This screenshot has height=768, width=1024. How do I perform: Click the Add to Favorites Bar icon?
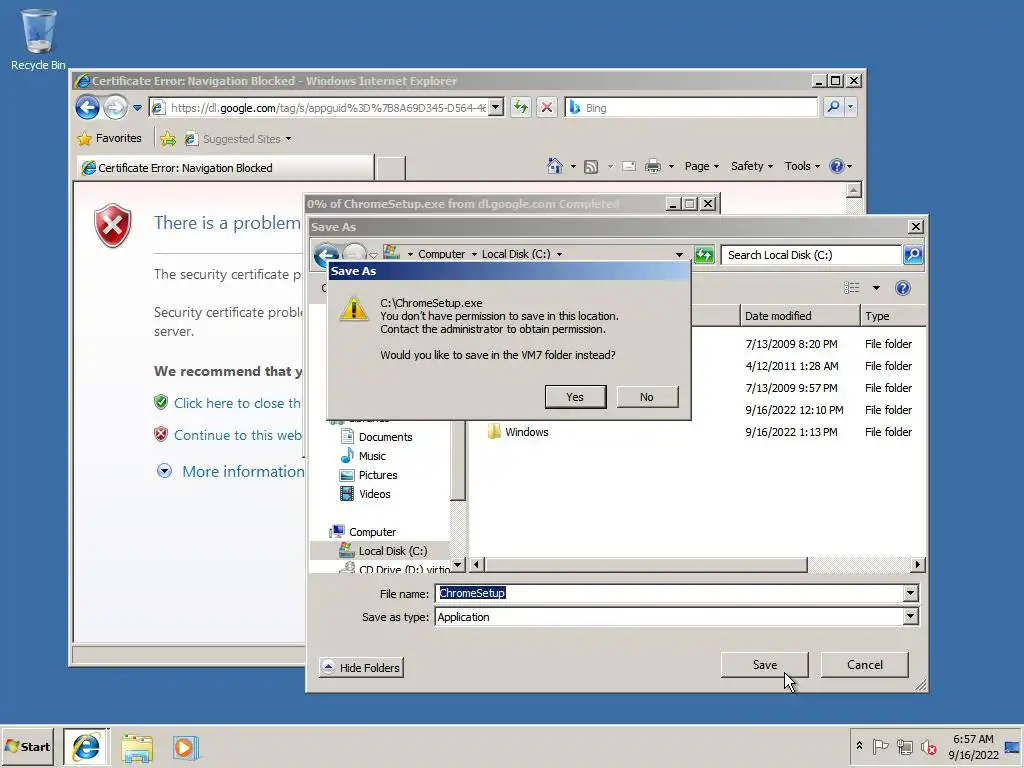[168, 138]
